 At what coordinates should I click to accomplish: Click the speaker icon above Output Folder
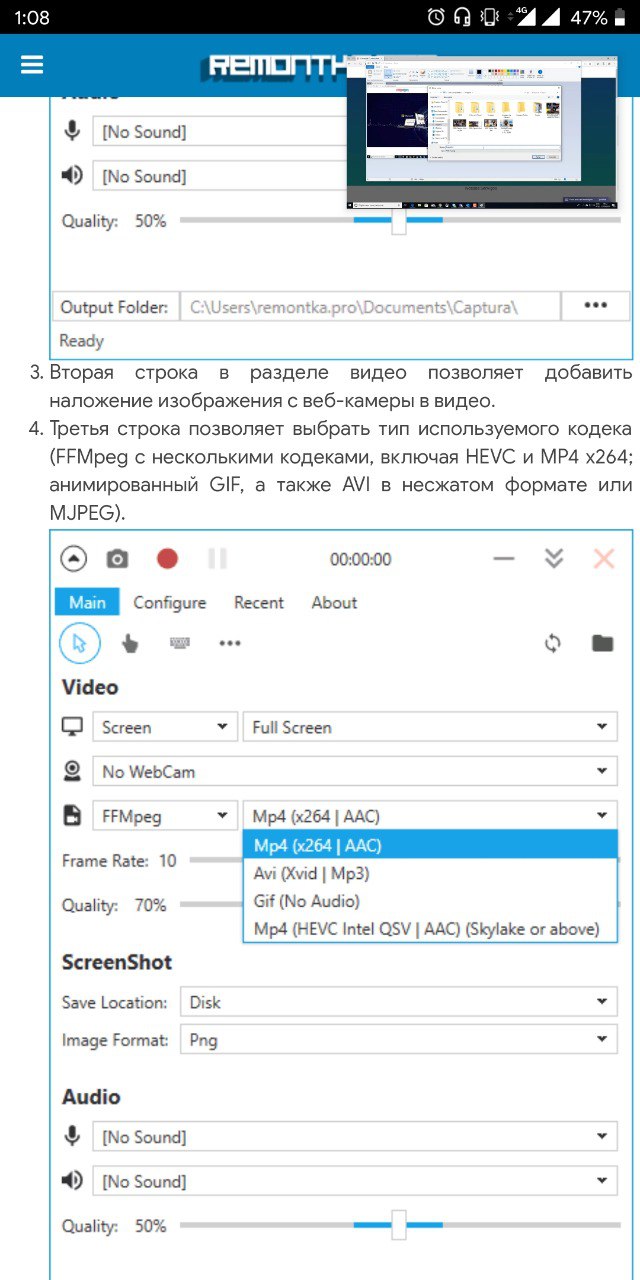point(72,176)
